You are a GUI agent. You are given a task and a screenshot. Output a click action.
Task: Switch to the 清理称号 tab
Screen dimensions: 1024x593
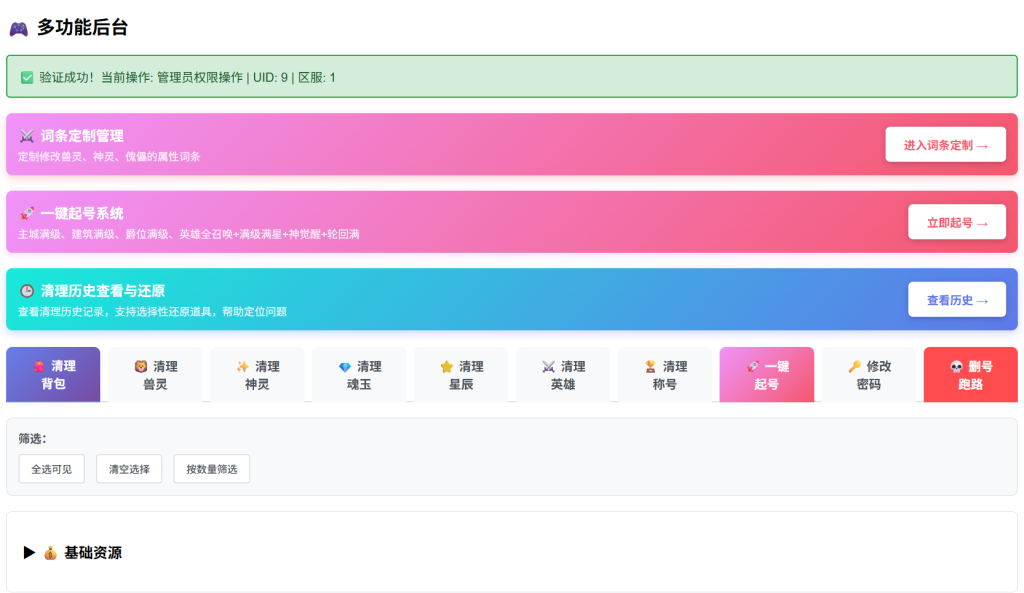[664, 375]
